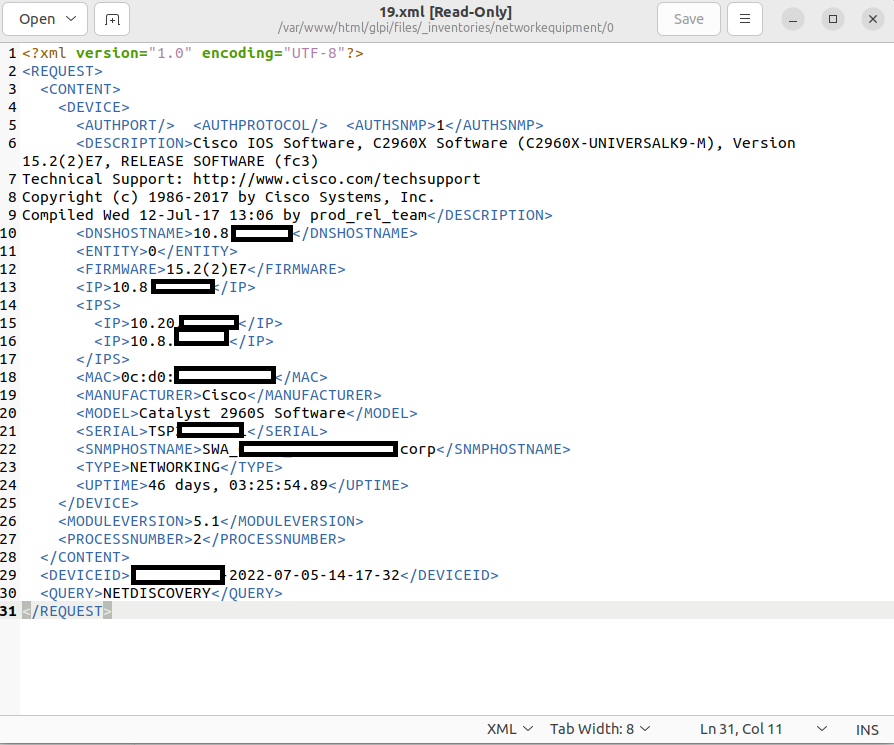
Task: Minimize the gedit window
Action: [x=792, y=19]
